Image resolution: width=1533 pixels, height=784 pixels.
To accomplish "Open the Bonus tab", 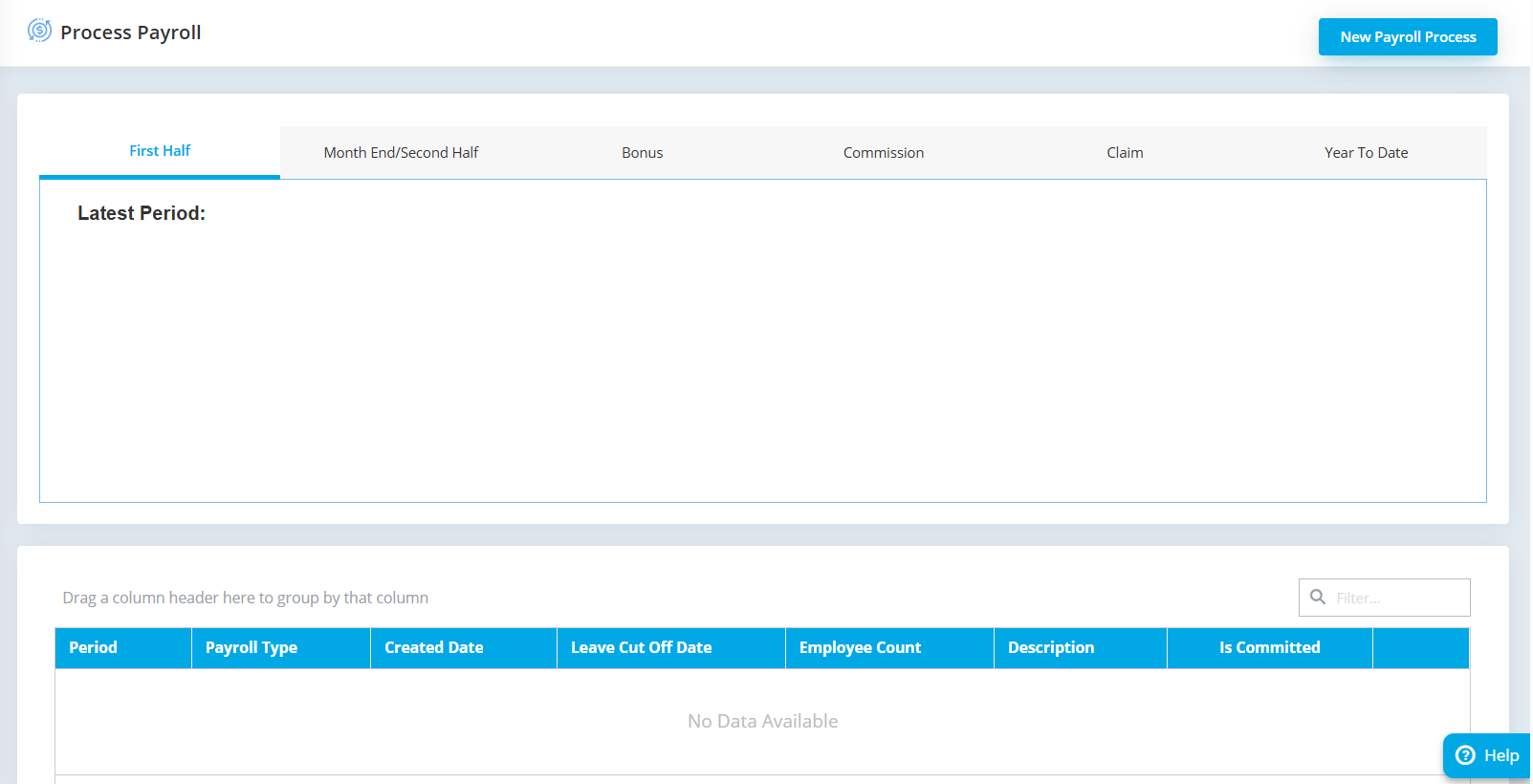I will coord(642,153).
